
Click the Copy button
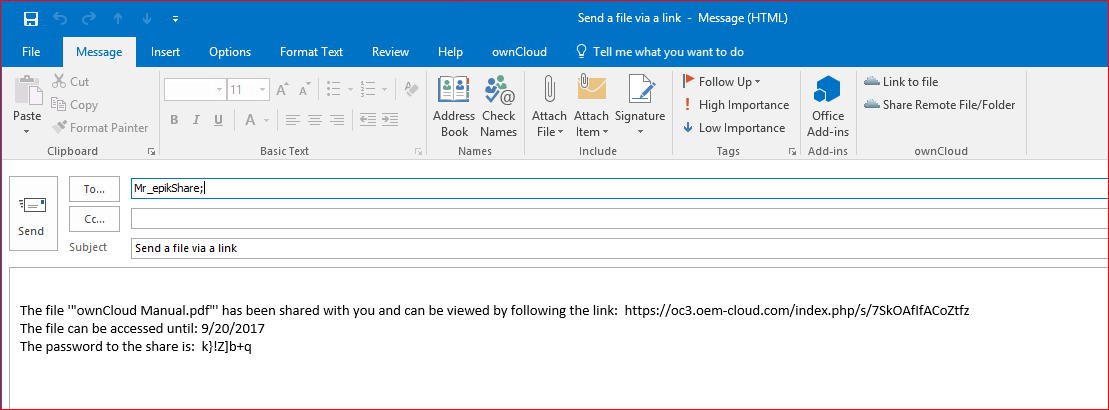[74, 105]
